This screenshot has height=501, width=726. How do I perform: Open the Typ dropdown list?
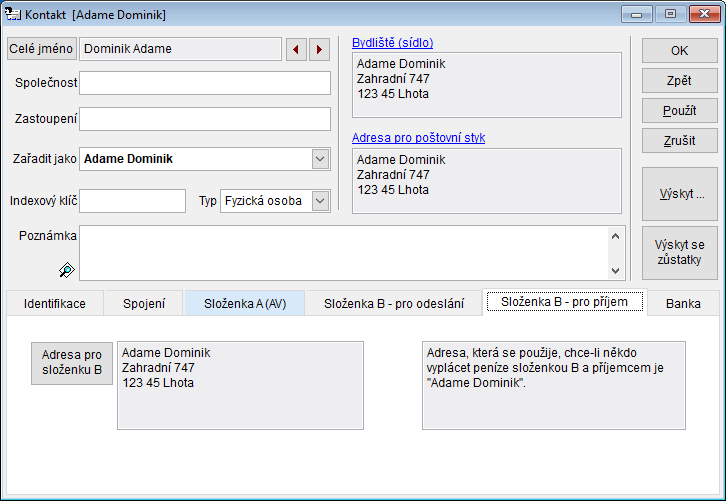click(320, 201)
